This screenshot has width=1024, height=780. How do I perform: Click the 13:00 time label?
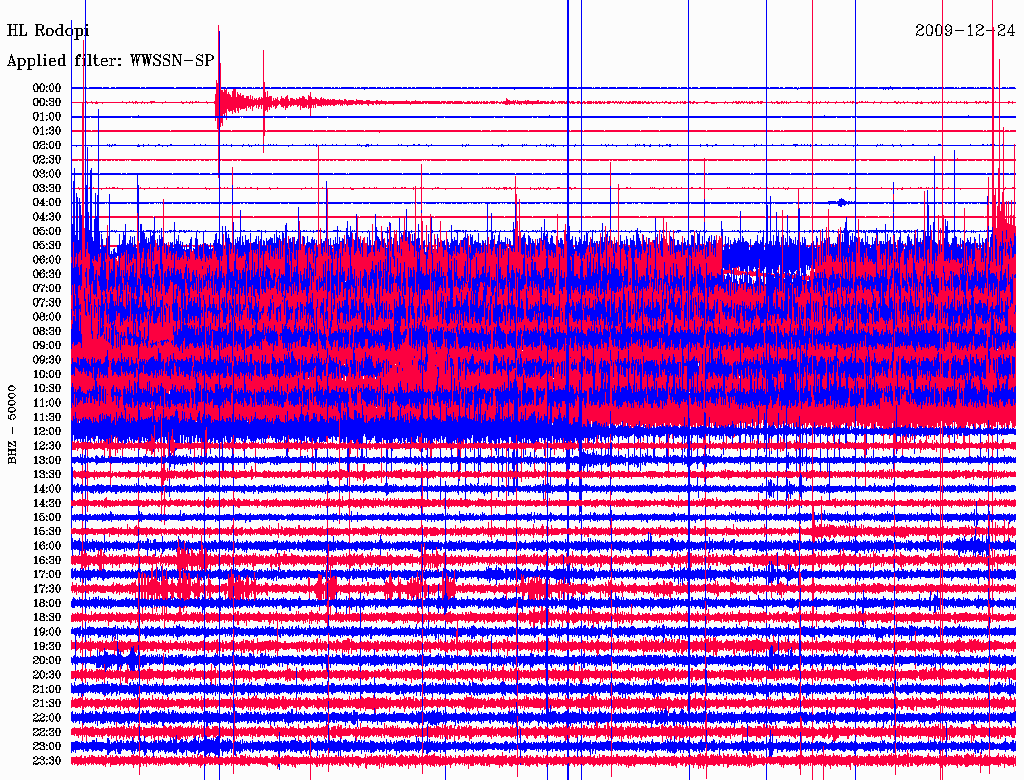point(47,460)
